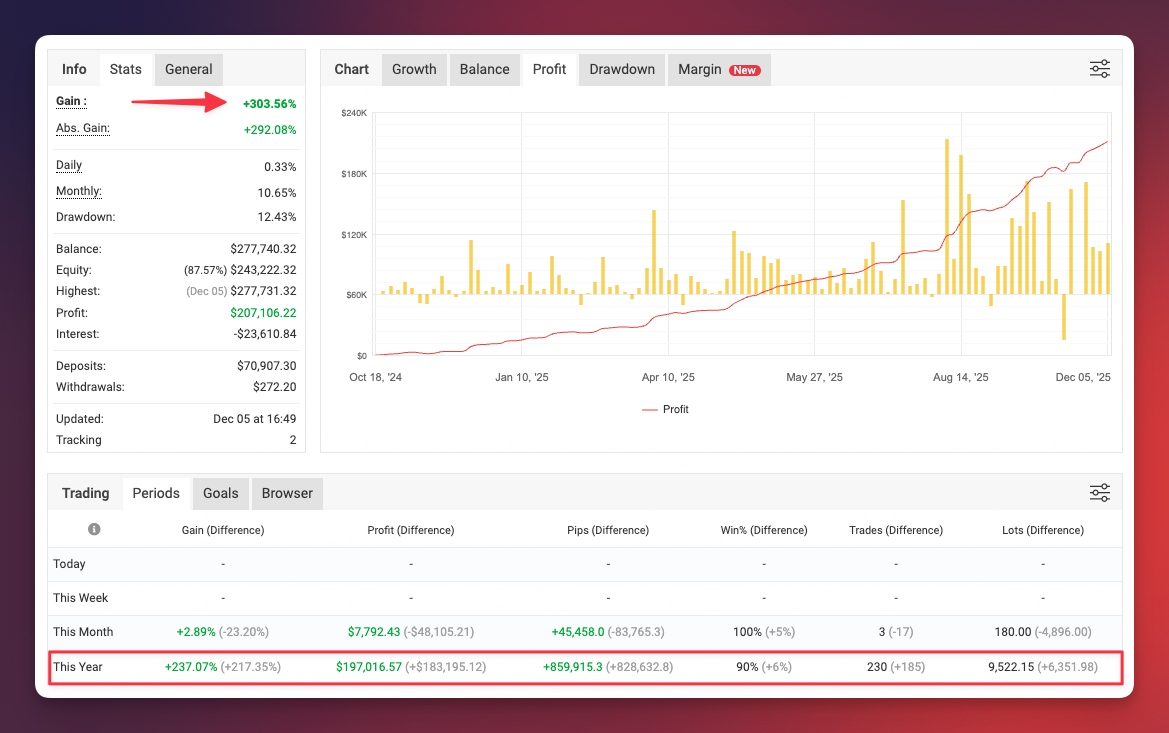Switch to the Balance chart tab

click(484, 69)
